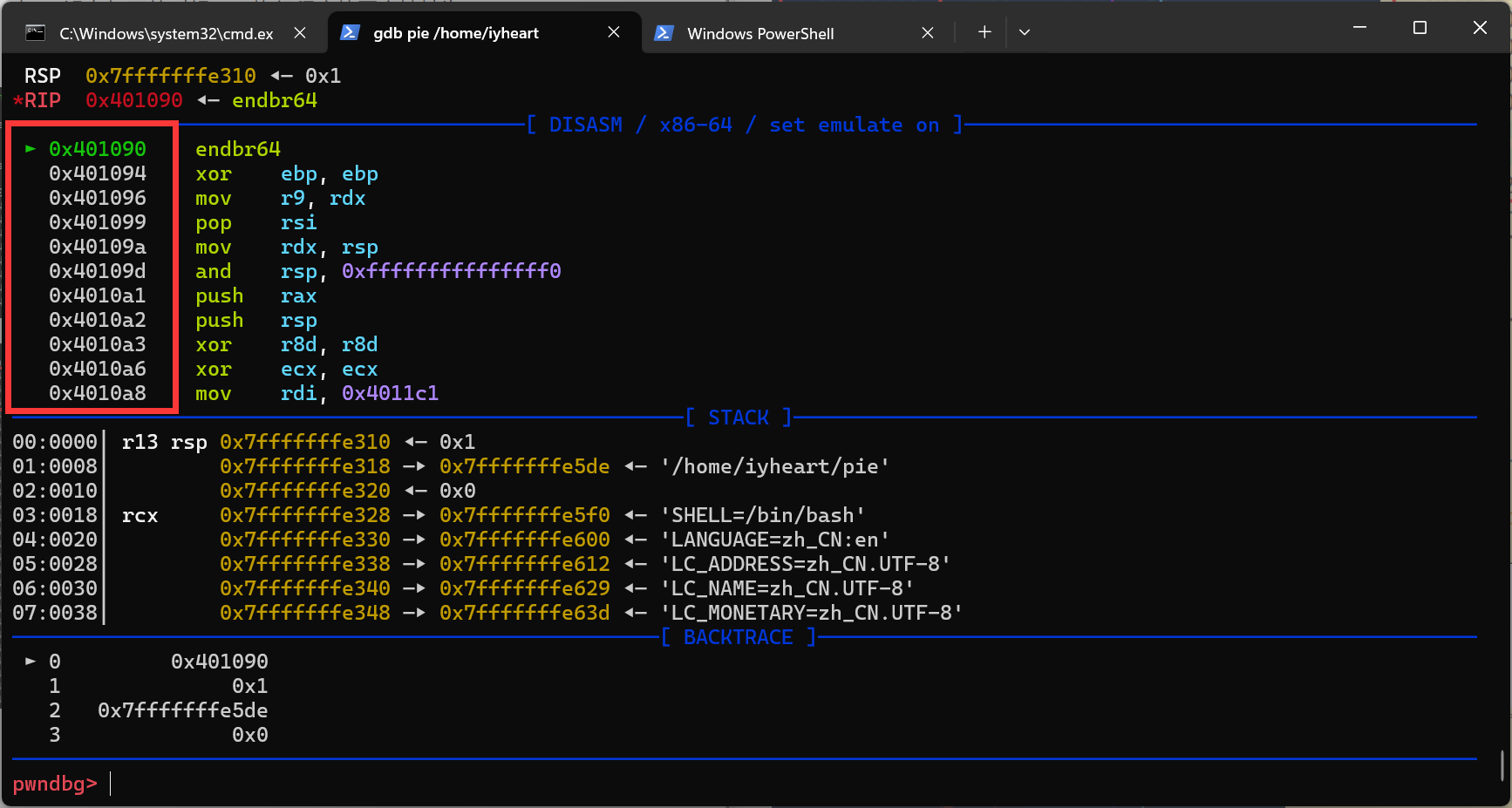
Task: Click disassembly address 0x401094
Action: click(98, 173)
